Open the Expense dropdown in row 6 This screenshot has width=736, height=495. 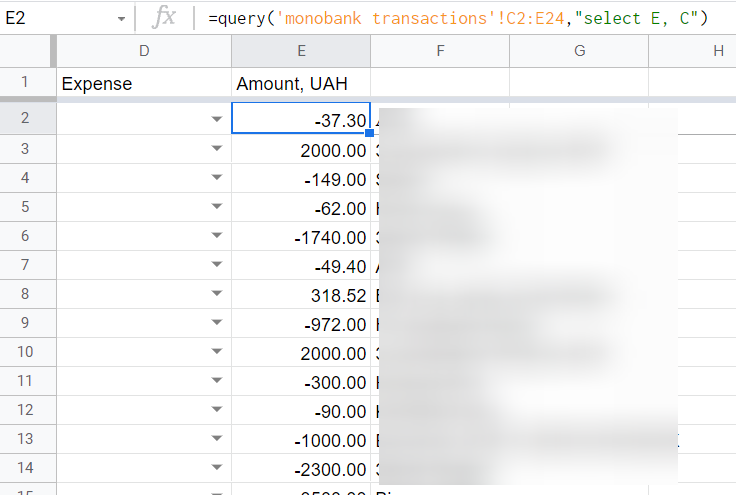pos(216,236)
